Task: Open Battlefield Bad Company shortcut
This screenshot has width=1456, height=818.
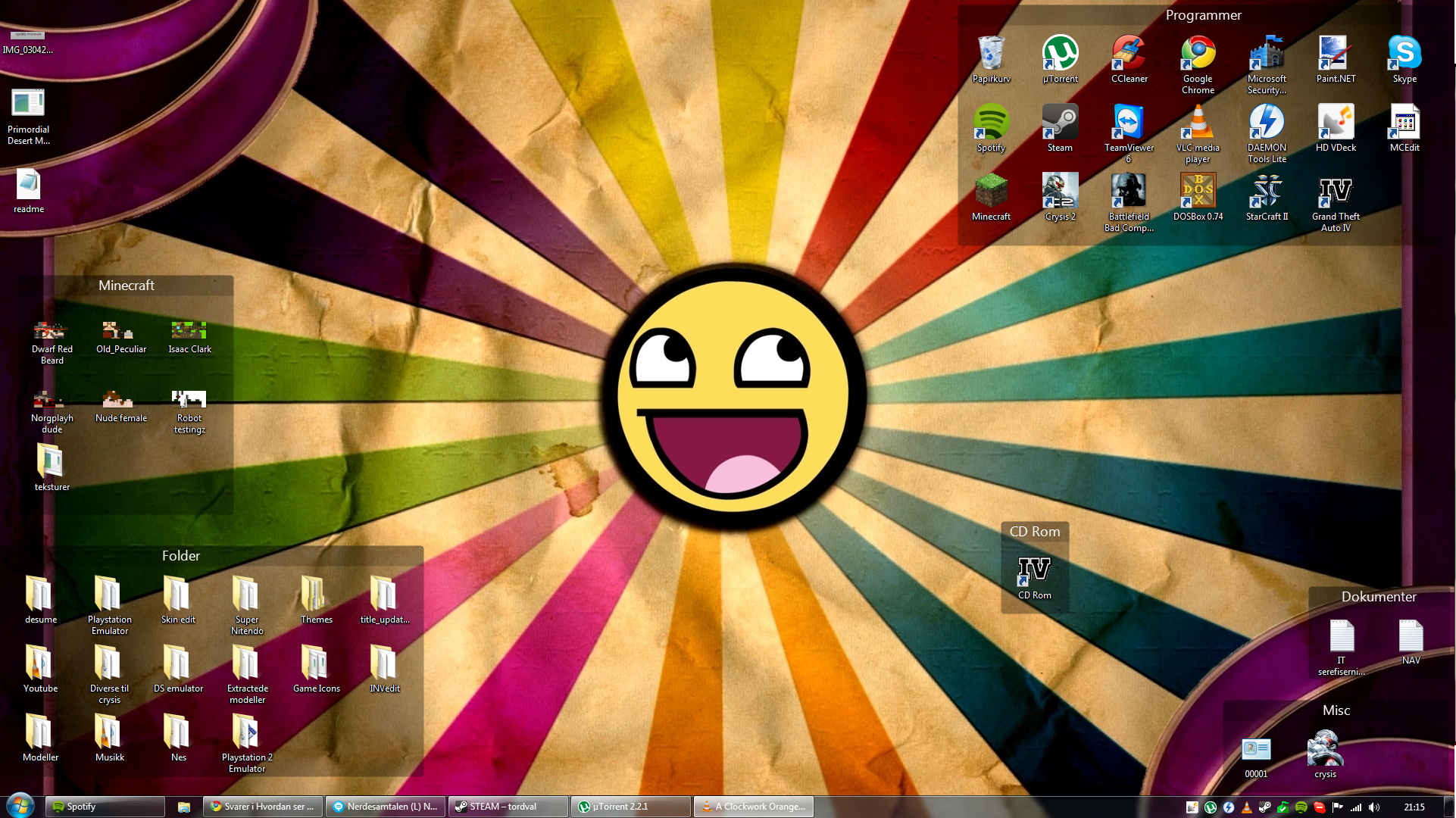Action: point(1129,202)
